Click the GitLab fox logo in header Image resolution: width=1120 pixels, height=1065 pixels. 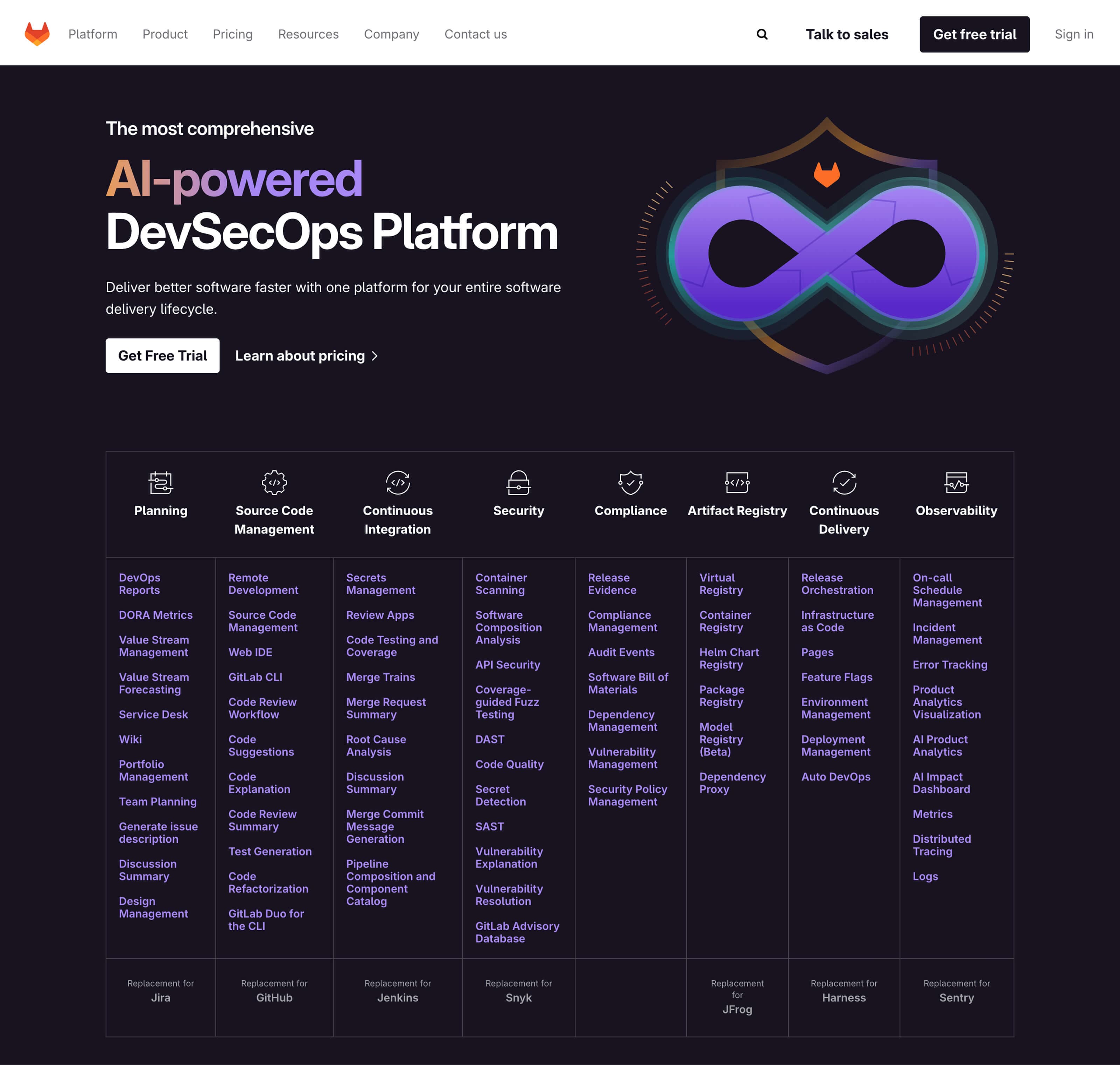37,34
